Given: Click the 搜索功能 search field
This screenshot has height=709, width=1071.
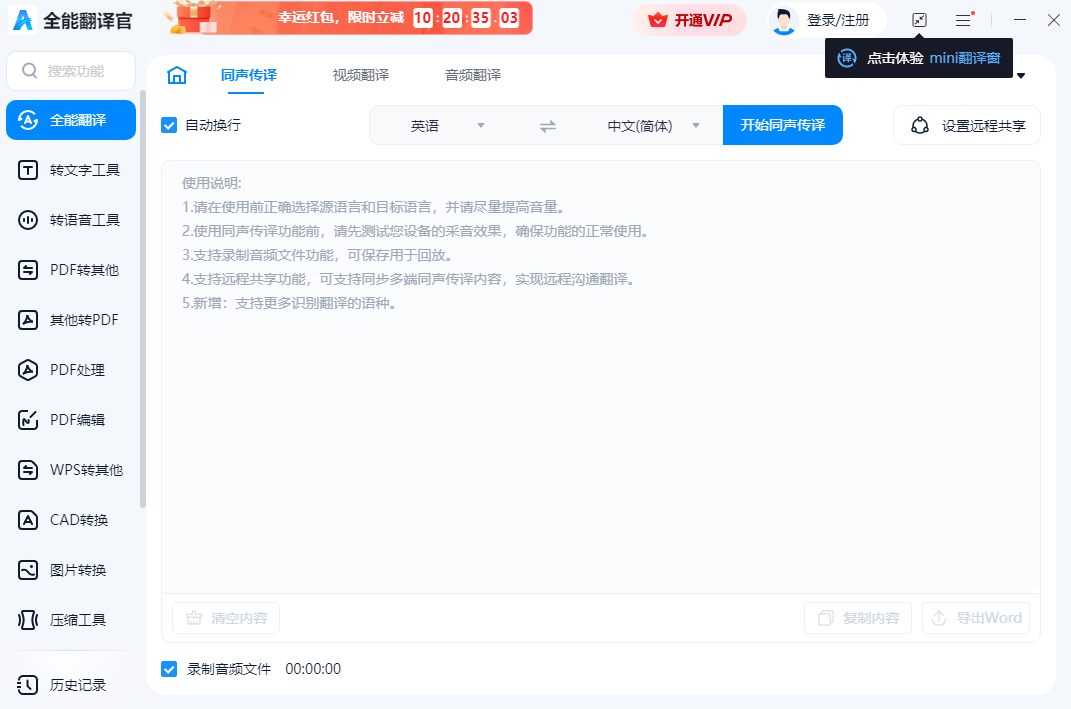Looking at the screenshot, I should [x=70, y=71].
